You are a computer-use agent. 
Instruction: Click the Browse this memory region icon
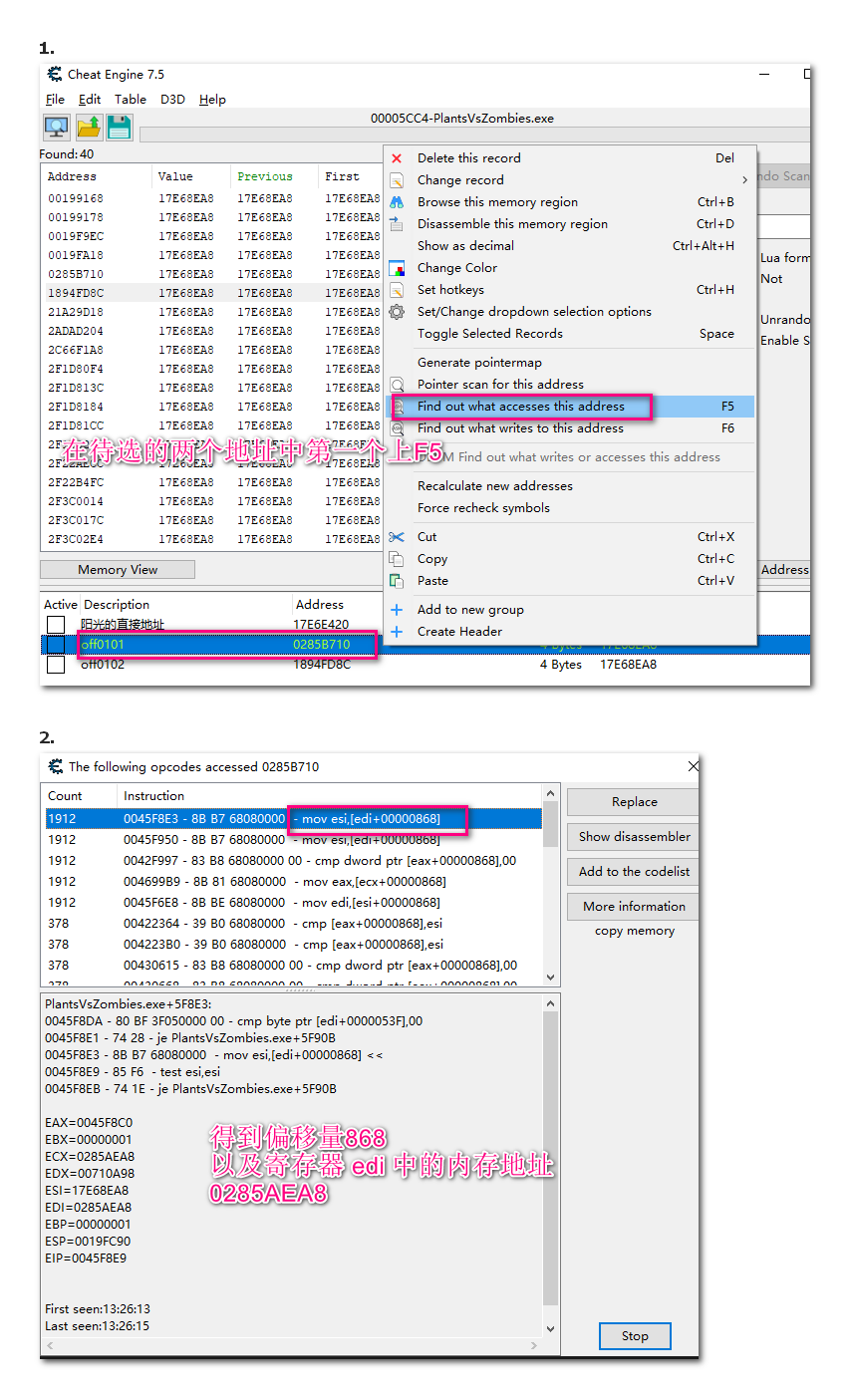pyautogui.click(x=397, y=202)
